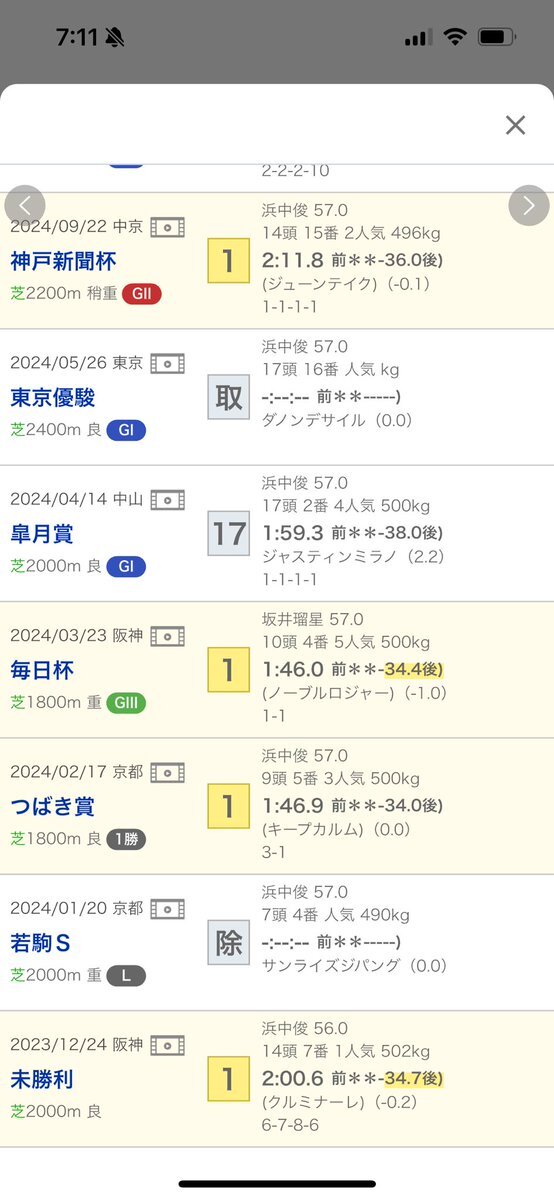Open the つばき賞 race link
Screen dimensions: 554x1199
pyautogui.click(x=53, y=807)
